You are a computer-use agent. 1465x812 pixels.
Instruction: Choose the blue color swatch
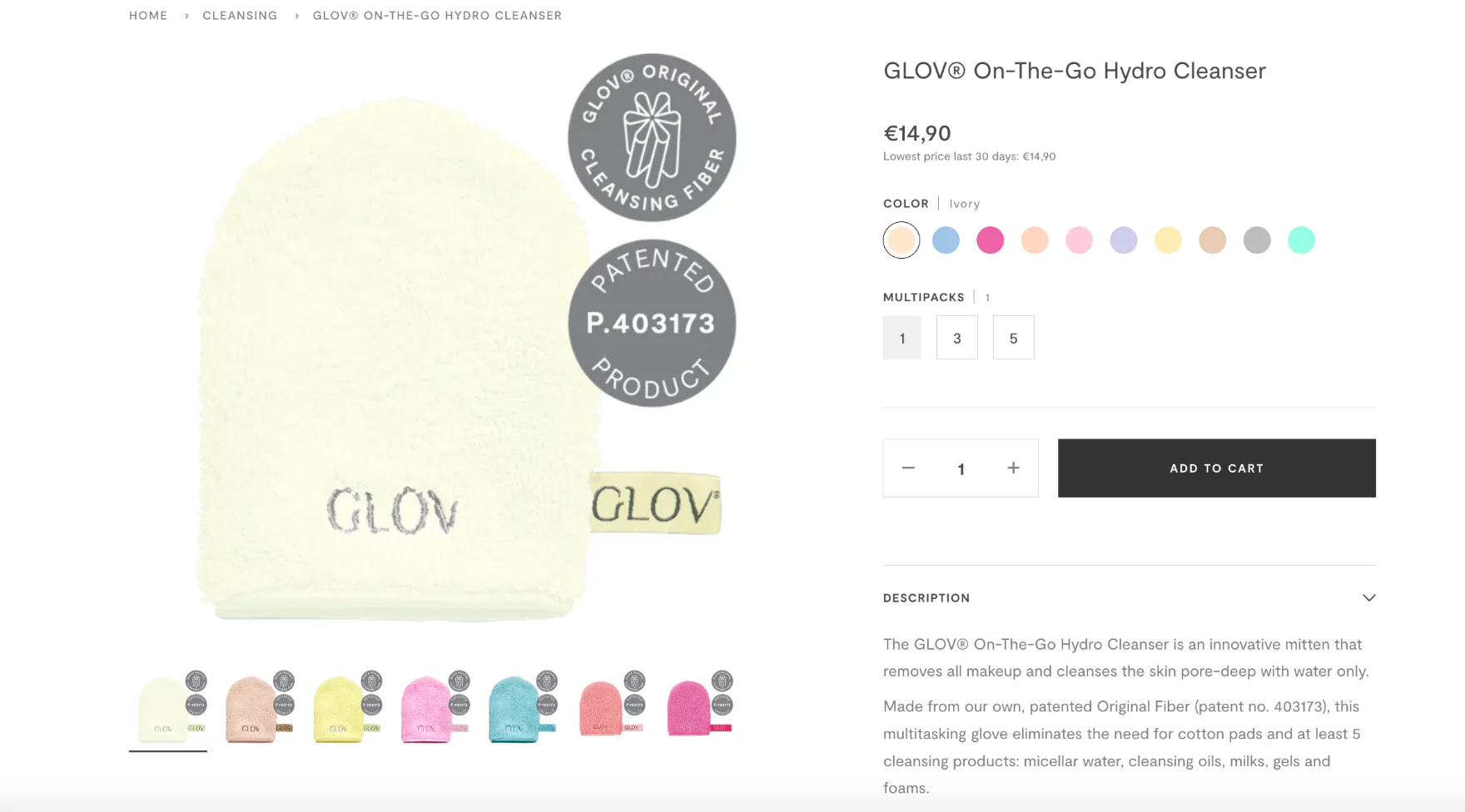click(946, 240)
